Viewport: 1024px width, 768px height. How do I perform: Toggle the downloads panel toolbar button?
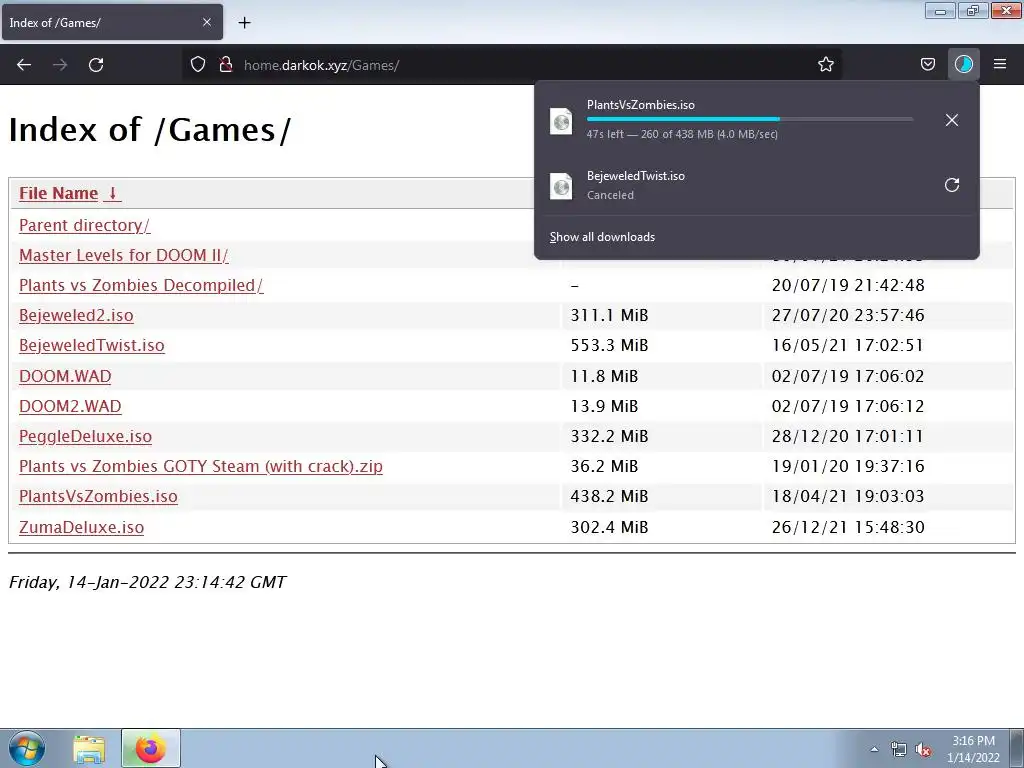[x=963, y=64]
